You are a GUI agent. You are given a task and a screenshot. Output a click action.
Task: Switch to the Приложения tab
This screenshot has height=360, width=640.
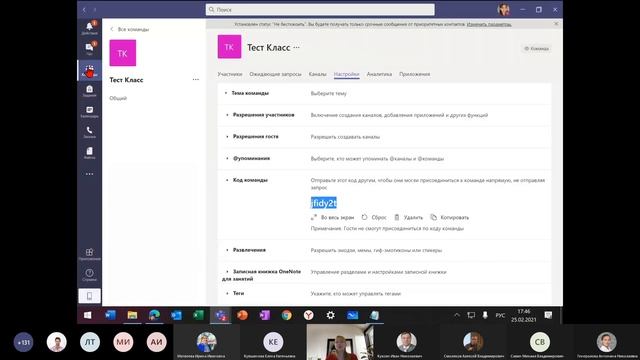pos(415,74)
